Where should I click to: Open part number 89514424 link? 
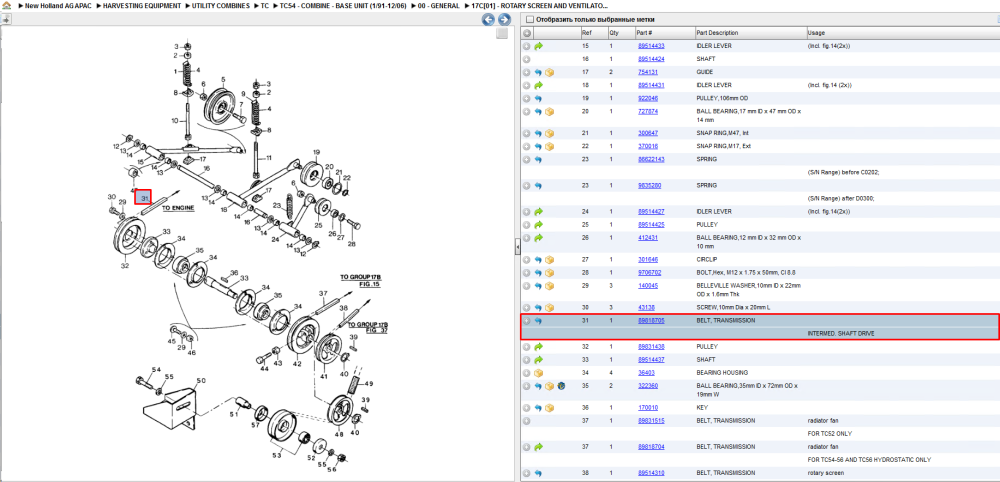(651, 59)
